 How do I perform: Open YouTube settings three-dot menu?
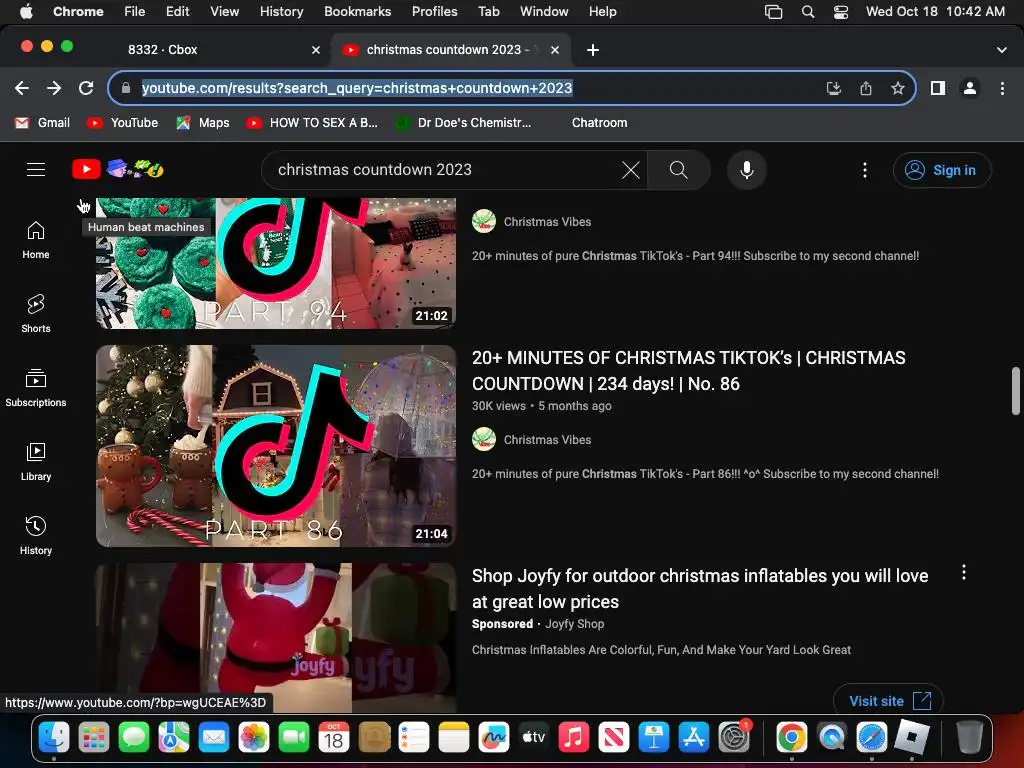point(865,170)
